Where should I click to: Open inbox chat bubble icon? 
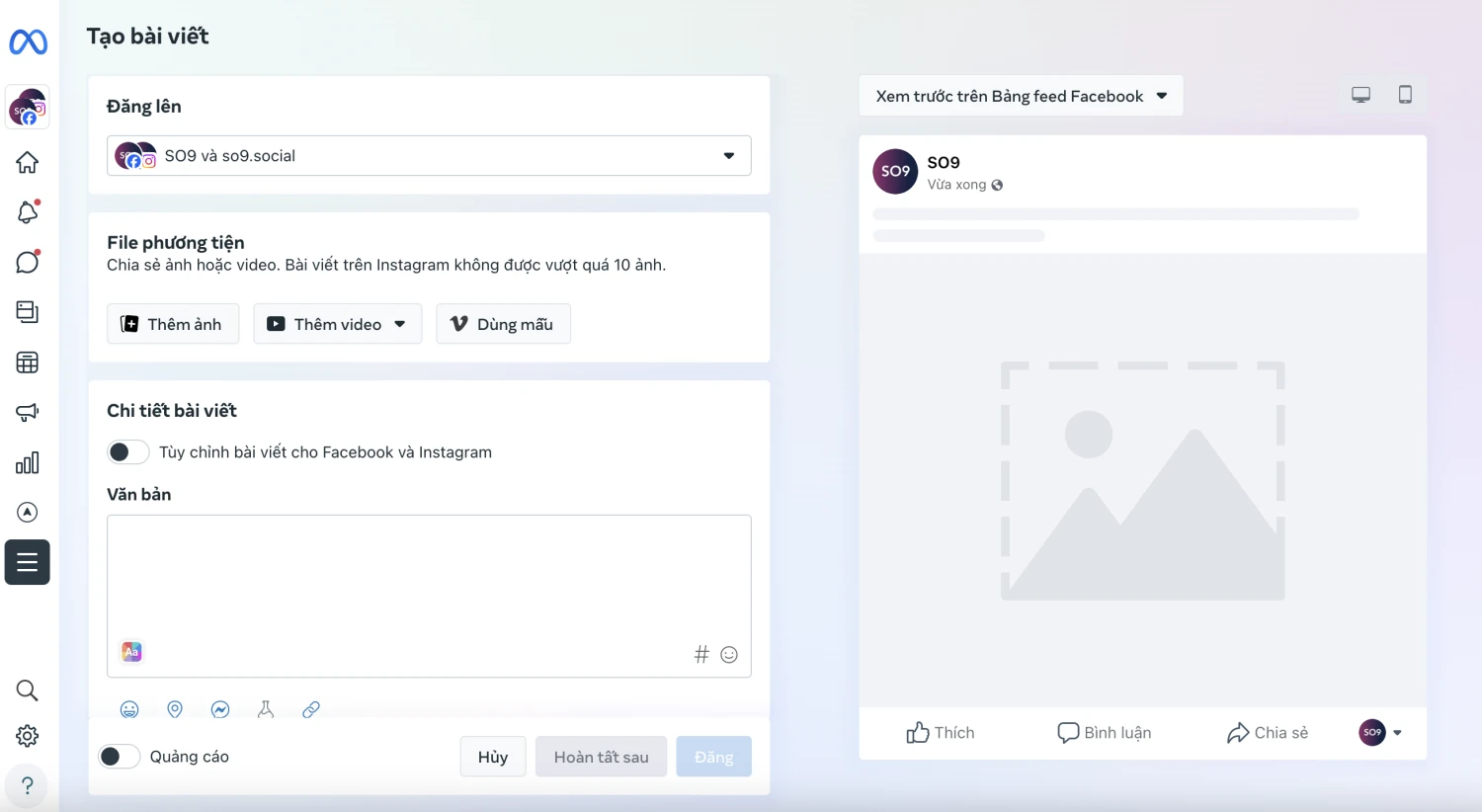[28, 262]
